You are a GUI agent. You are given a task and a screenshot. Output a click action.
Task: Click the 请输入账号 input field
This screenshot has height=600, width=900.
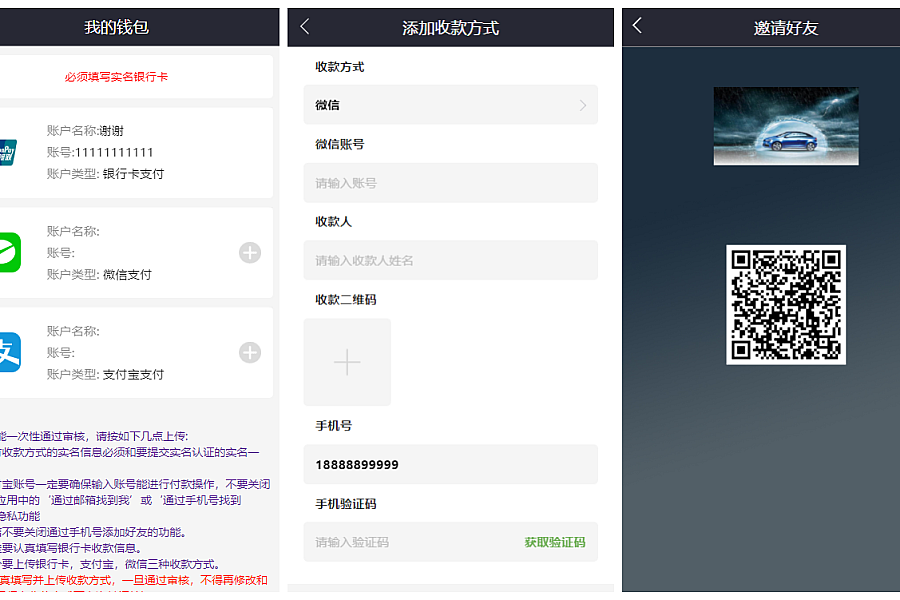click(x=451, y=183)
